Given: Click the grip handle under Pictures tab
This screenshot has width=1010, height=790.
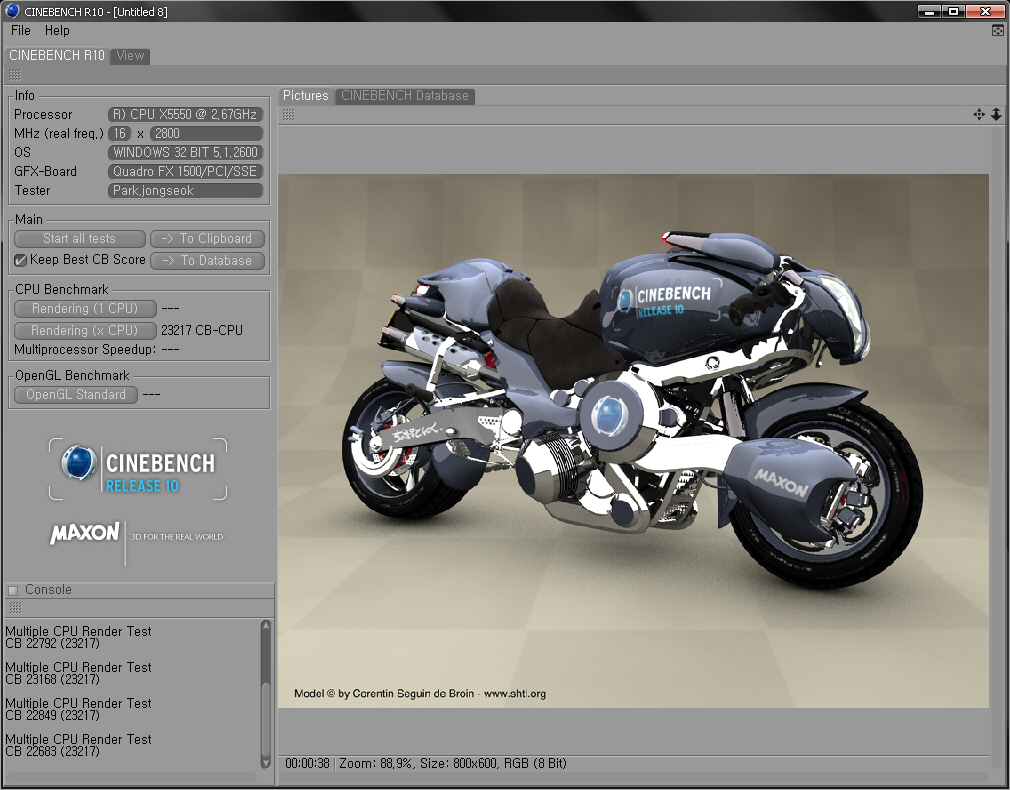Looking at the screenshot, I should point(289,115).
